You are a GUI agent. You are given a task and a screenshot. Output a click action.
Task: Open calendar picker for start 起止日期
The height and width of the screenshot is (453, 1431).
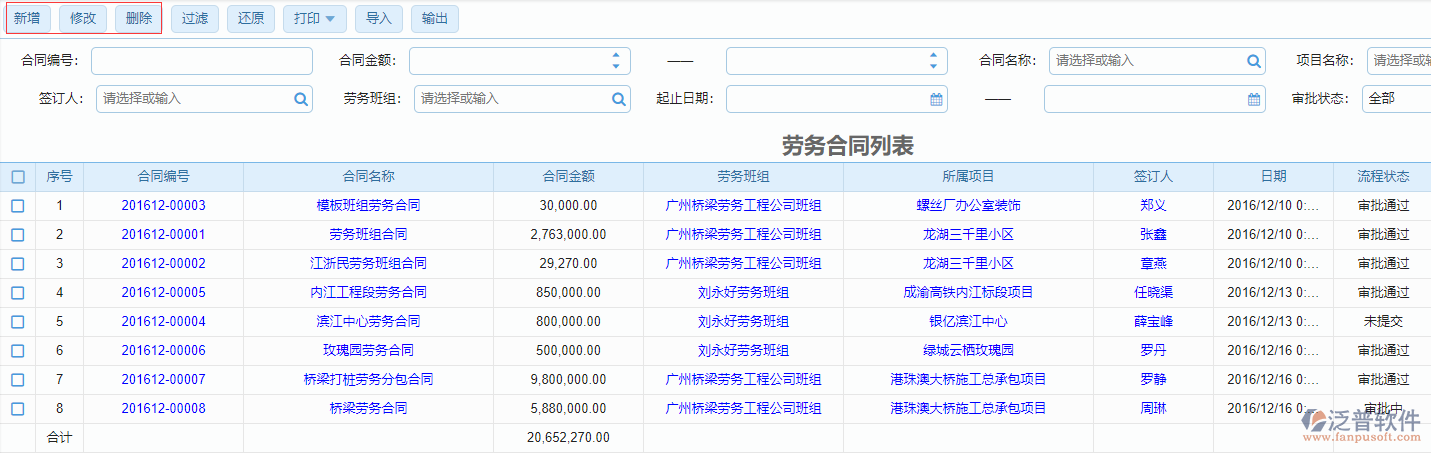point(936,99)
